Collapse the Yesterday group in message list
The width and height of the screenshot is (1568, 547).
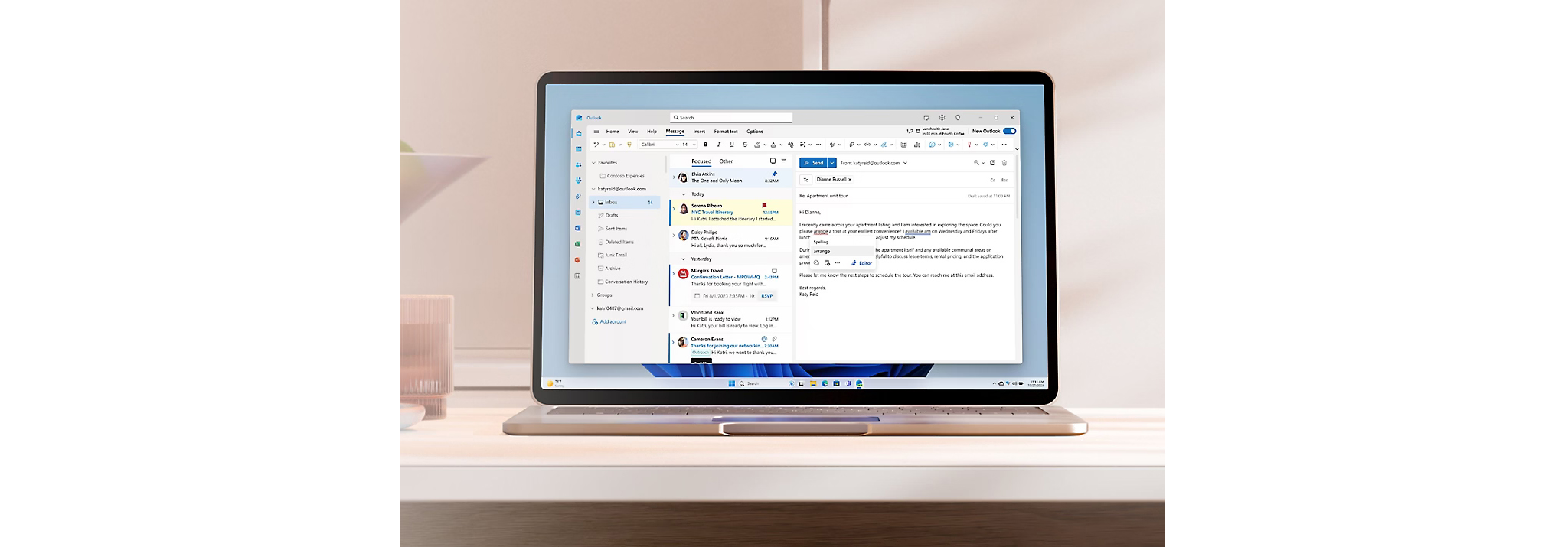pyautogui.click(x=684, y=259)
